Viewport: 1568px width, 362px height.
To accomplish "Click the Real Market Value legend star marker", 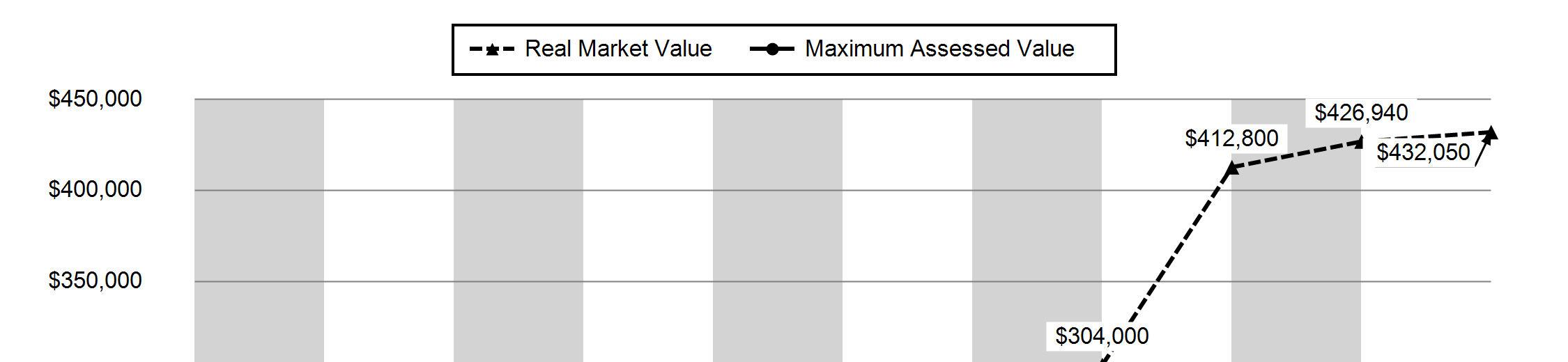I will tap(492, 49).
